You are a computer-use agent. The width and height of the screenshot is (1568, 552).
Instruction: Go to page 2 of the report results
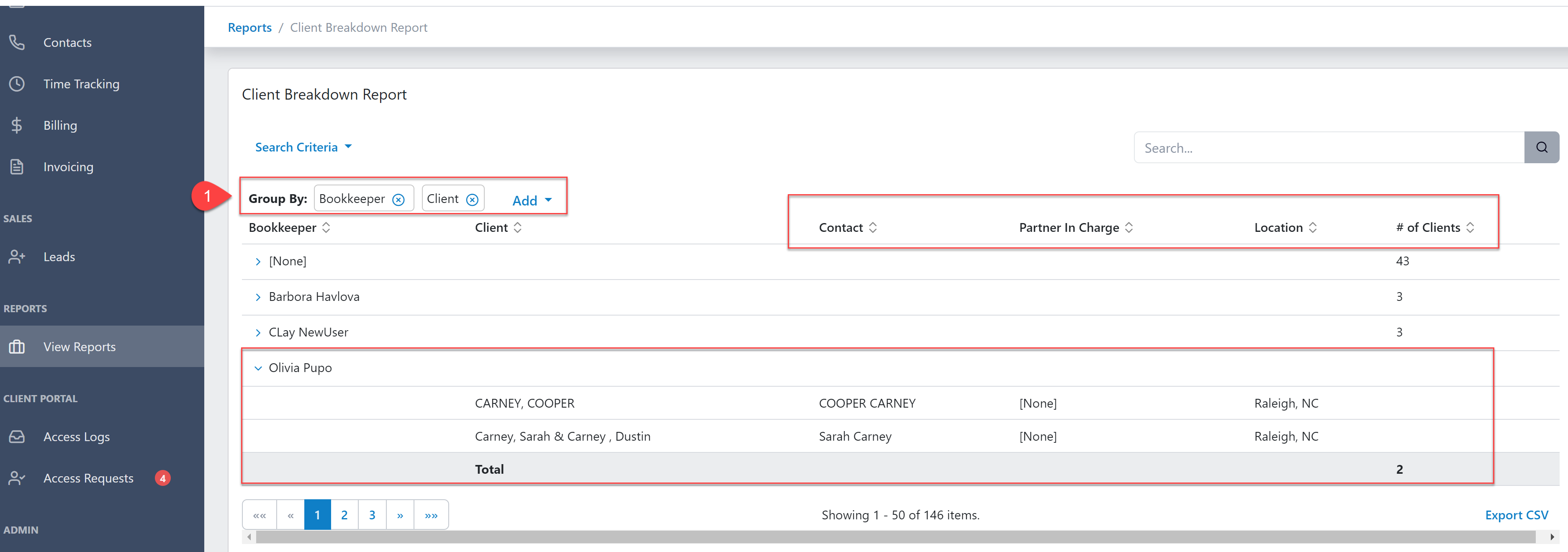344,514
